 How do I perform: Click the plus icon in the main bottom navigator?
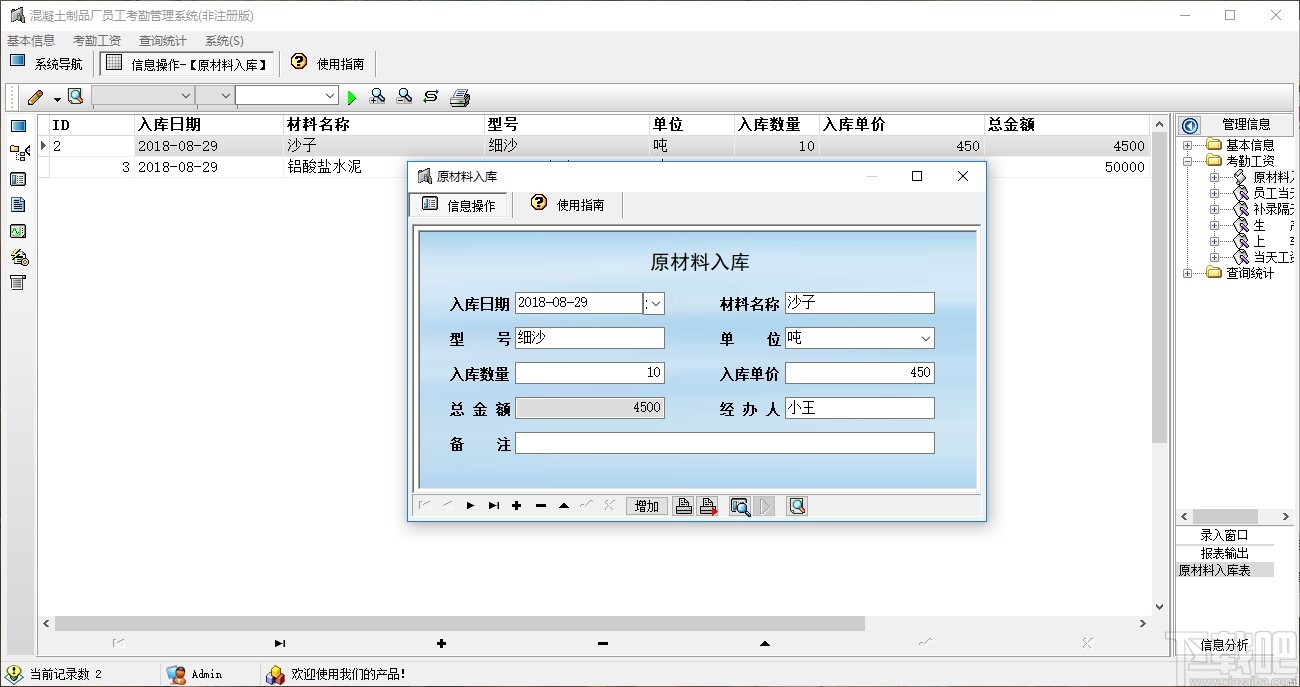pyautogui.click(x=441, y=643)
